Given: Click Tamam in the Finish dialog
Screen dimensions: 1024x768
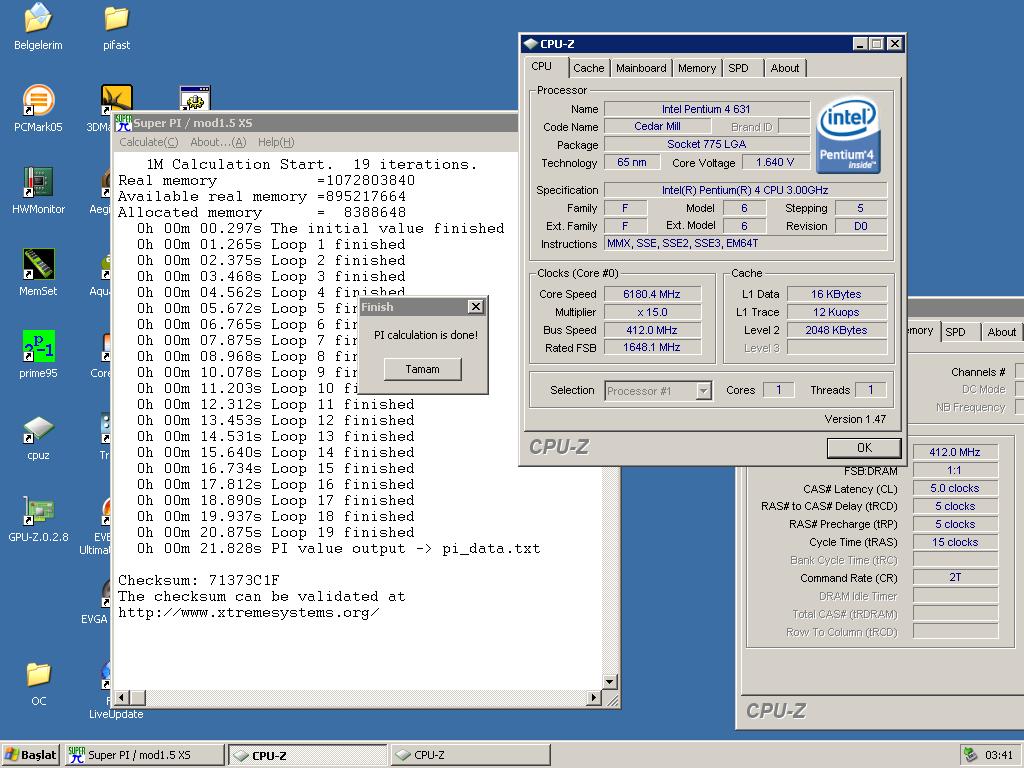Looking at the screenshot, I should pyautogui.click(x=423, y=369).
